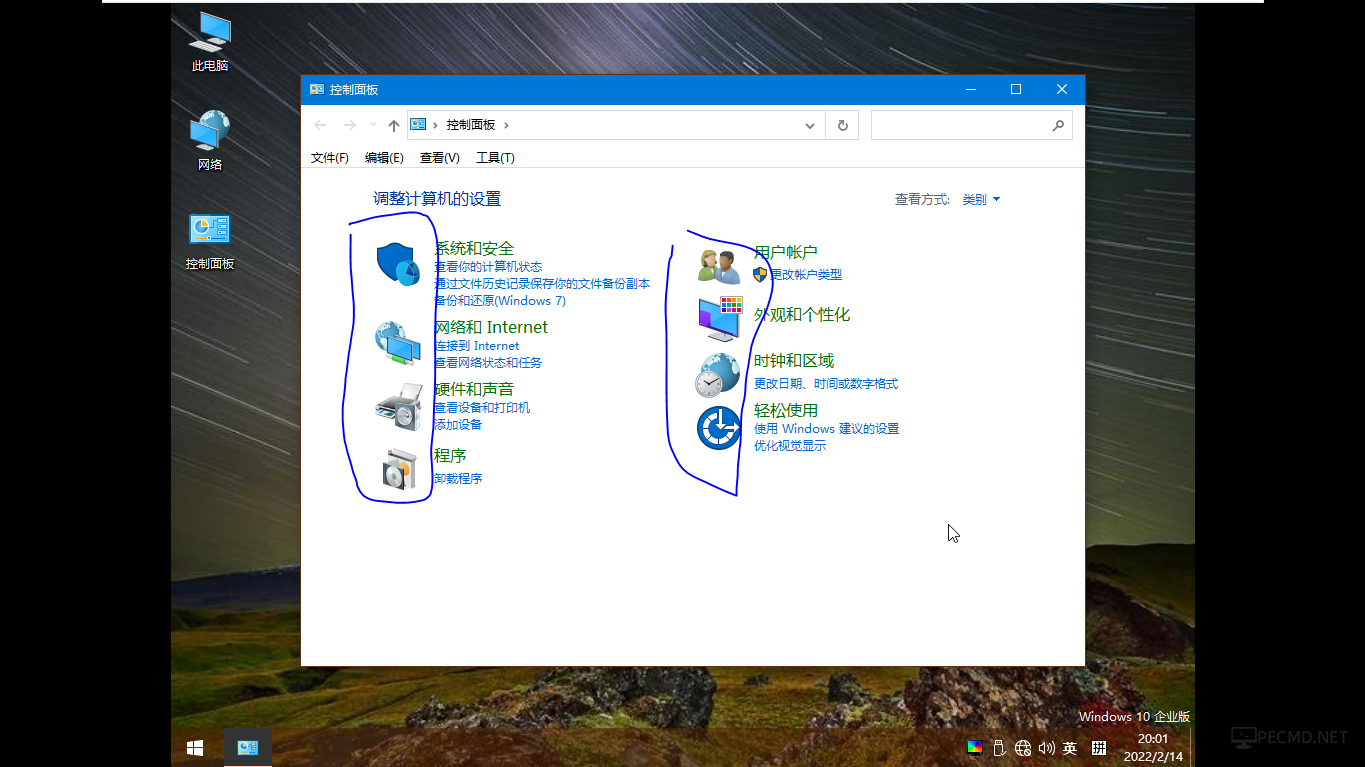This screenshot has width=1365, height=767.
Task: Open the 外观和个性化 heading link
Action: coord(802,315)
